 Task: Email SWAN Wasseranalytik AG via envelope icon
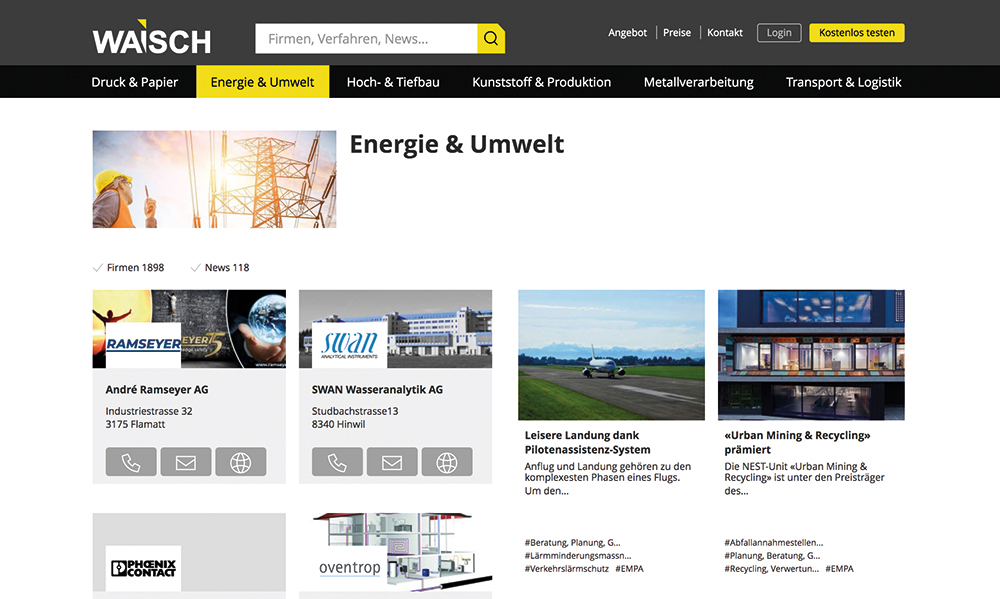(392, 462)
